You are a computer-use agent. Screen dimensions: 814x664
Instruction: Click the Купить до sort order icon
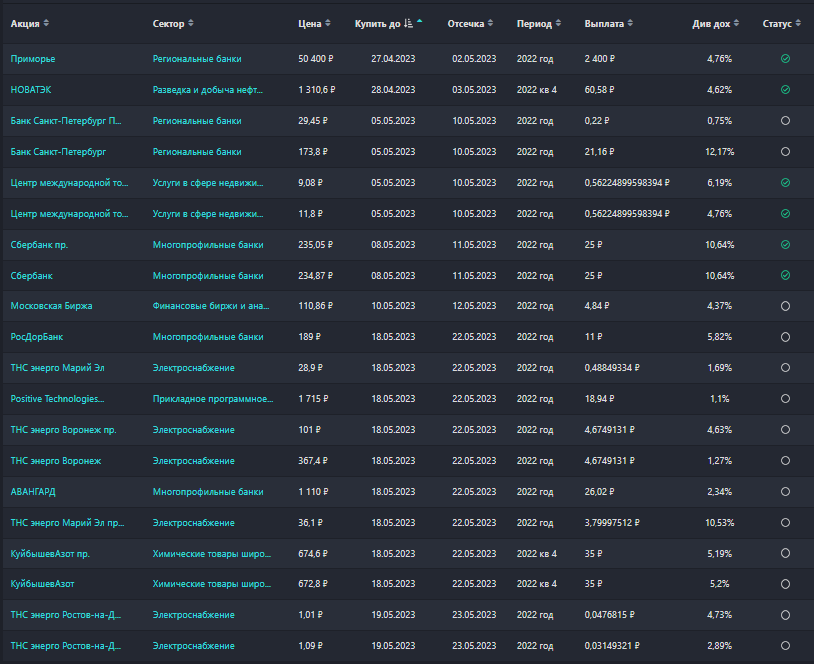coord(409,23)
